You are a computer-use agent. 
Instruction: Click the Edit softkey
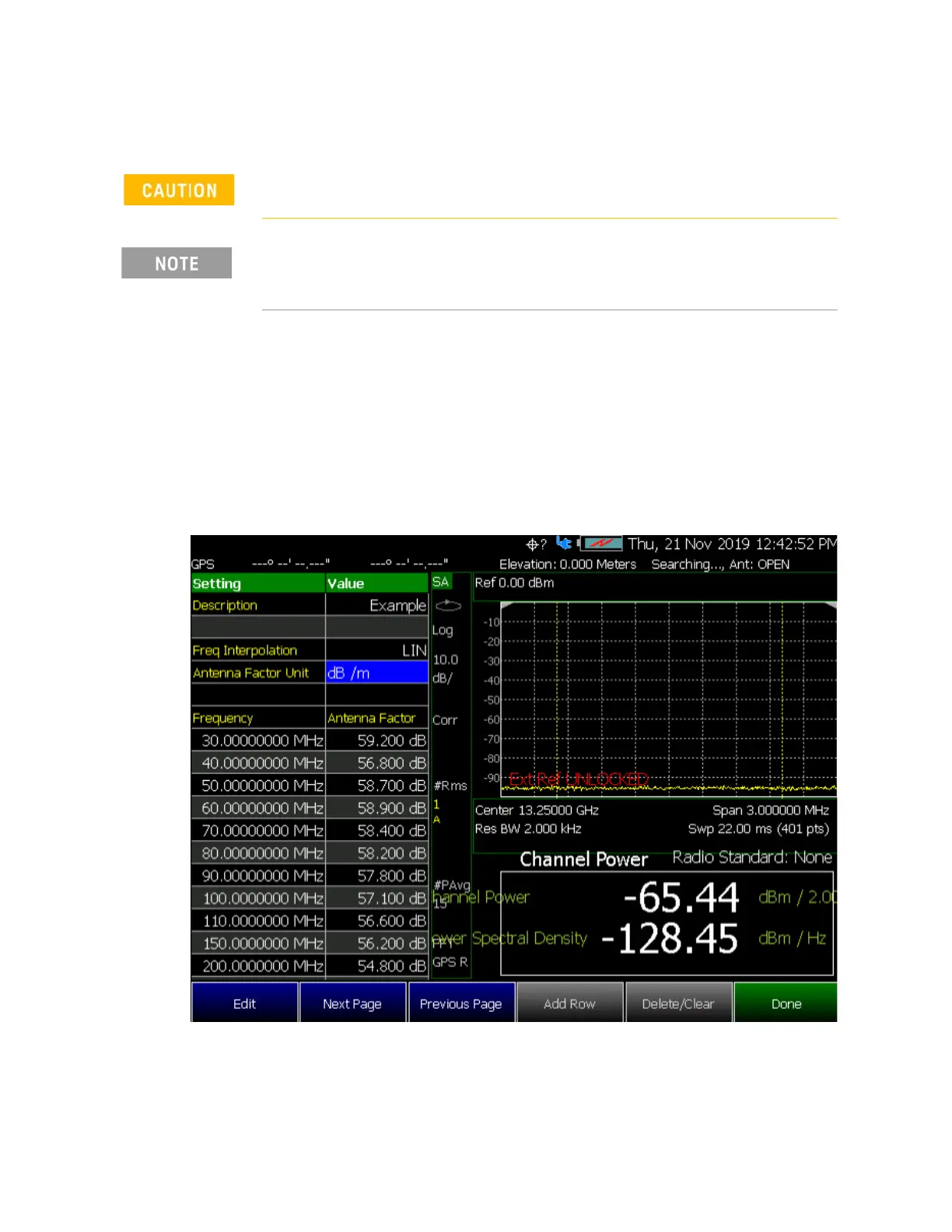245,1003
